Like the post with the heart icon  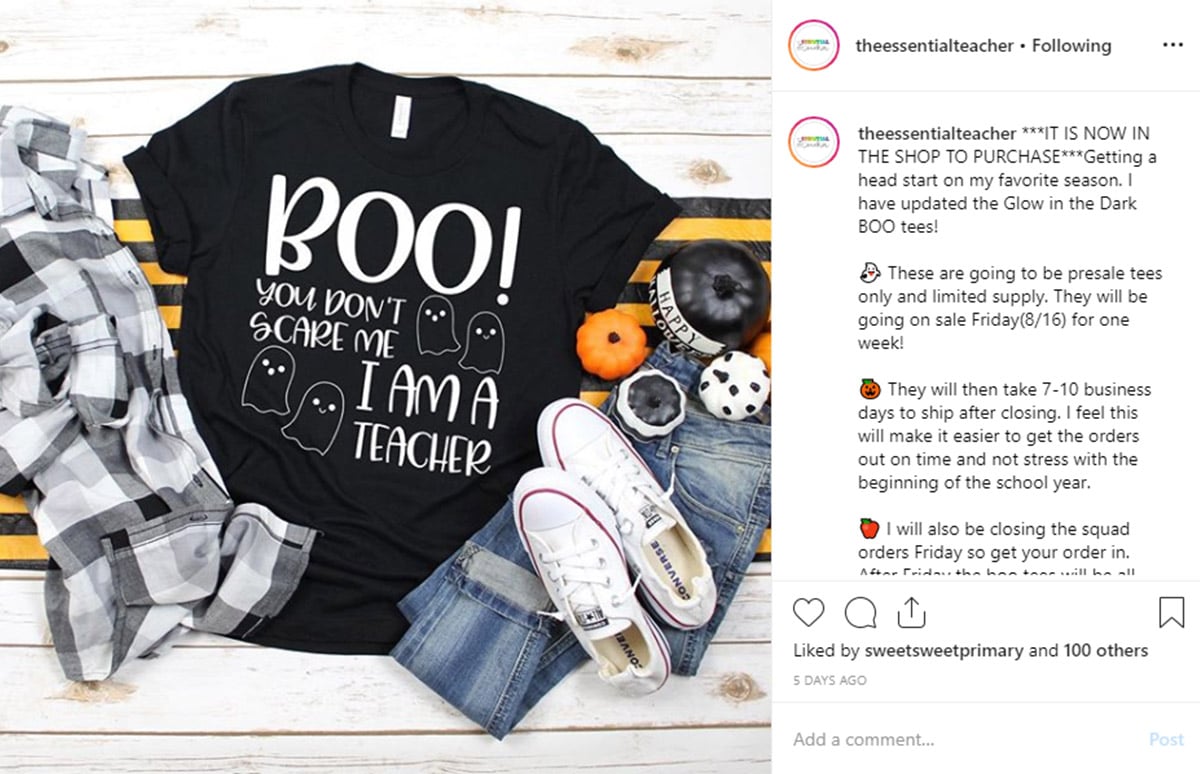(809, 612)
